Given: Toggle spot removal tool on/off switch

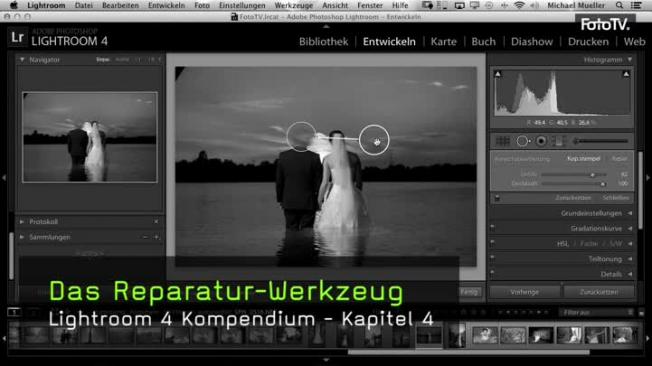Looking at the screenshot, I should pyautogui.click(x=497, y=198).
